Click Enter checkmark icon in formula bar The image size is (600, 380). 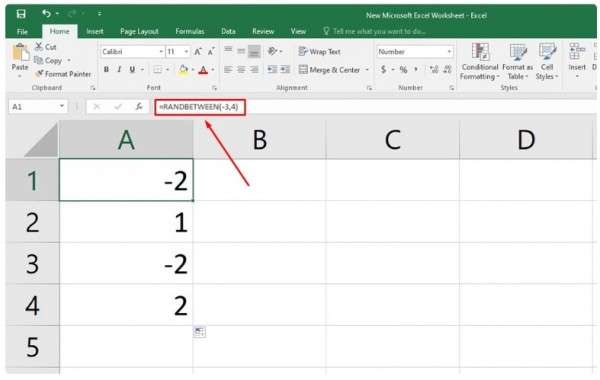tap(118, 107)
